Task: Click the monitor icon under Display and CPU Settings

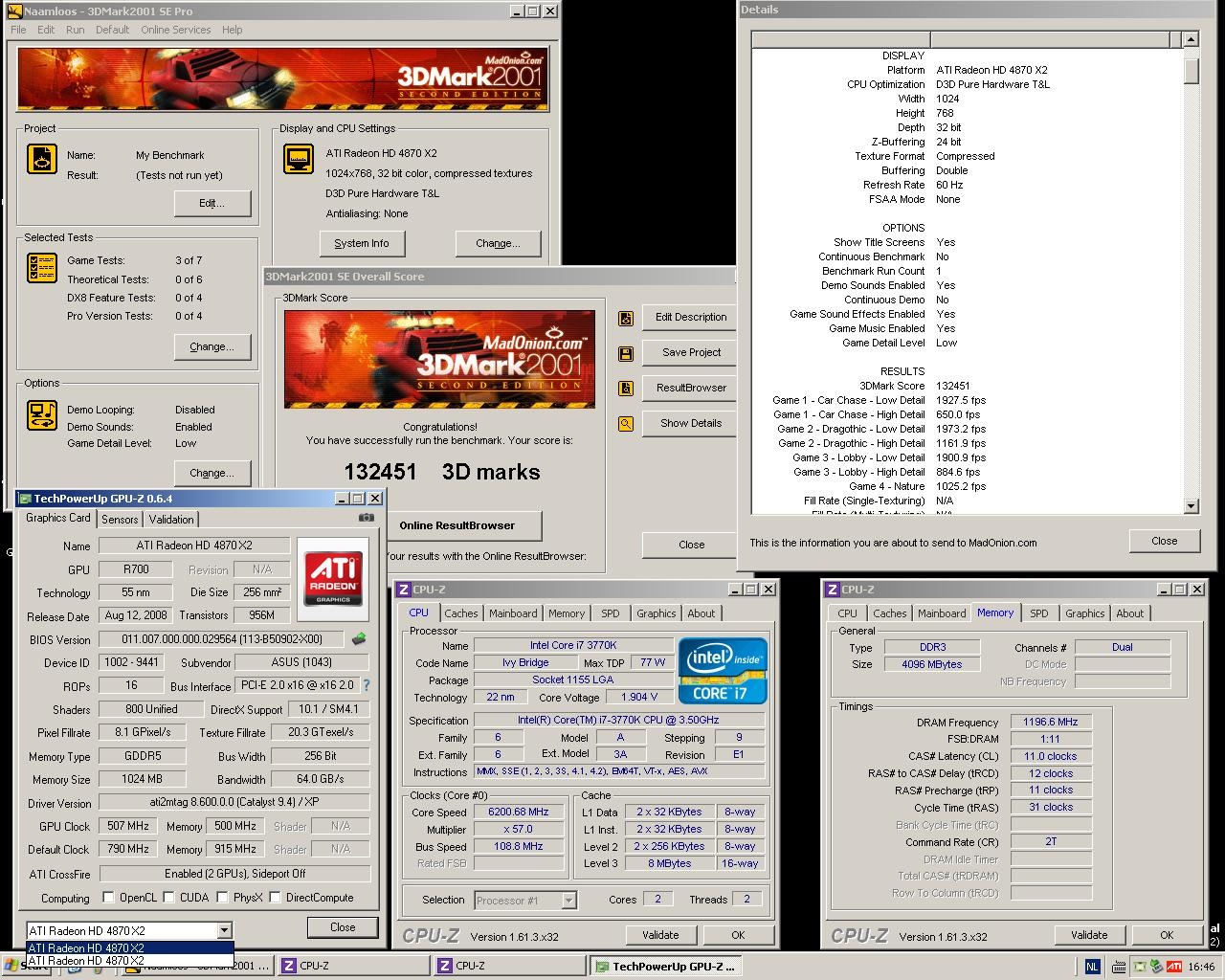Action: 299,159
